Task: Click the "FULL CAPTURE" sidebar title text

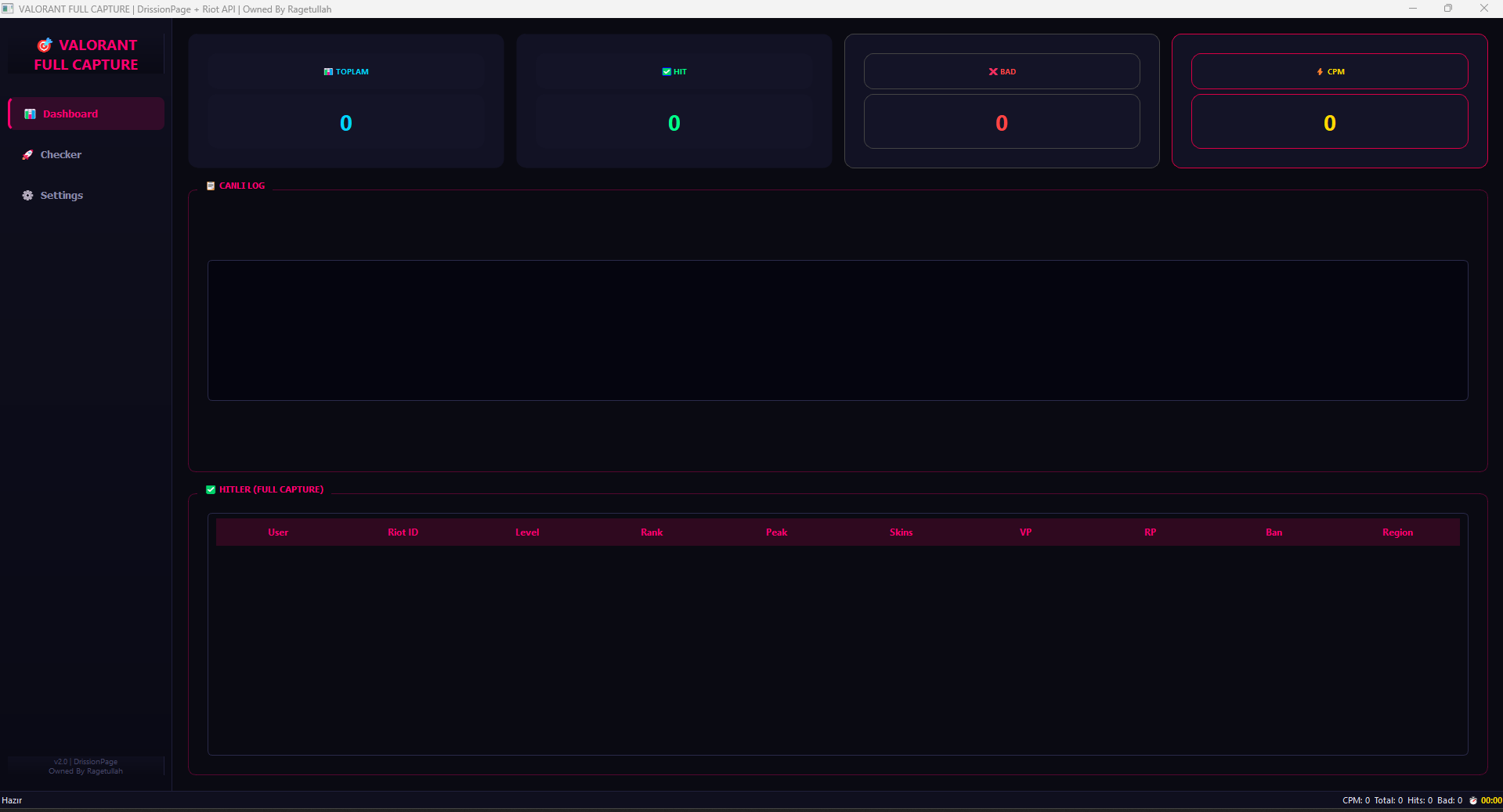Action: 86,65
